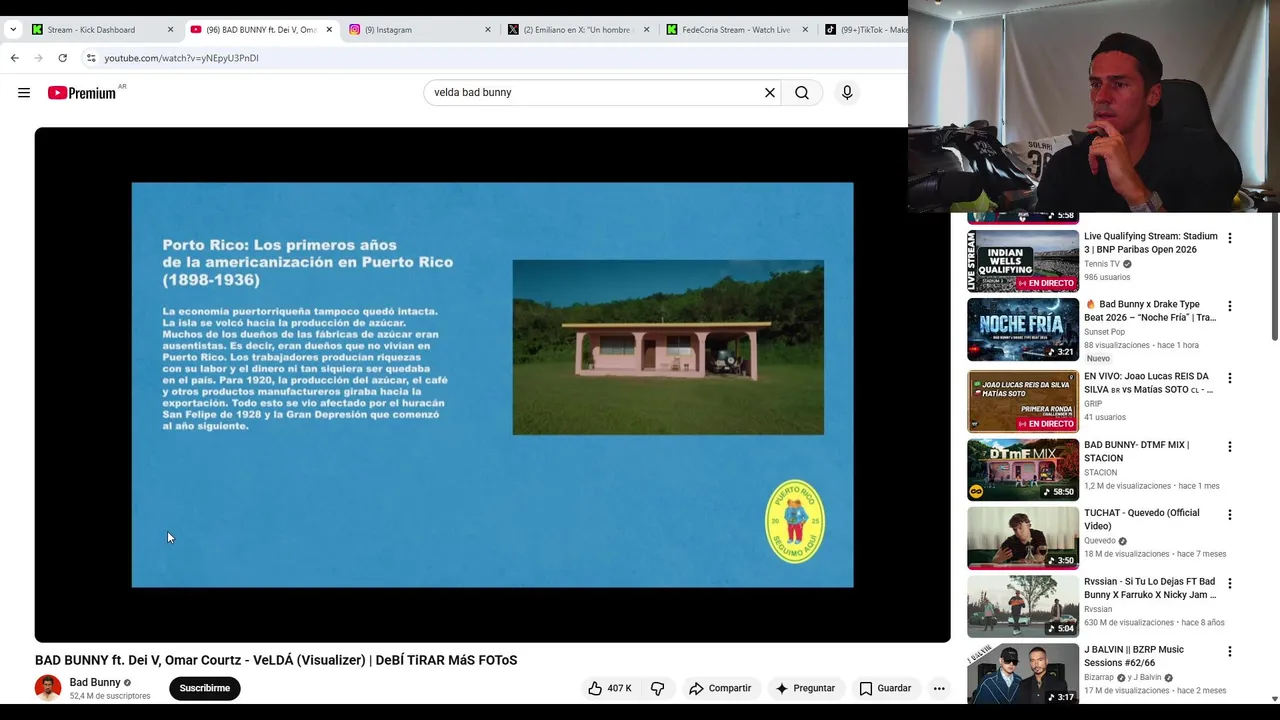Open options for DTMF MIX video

(1230, 446)
